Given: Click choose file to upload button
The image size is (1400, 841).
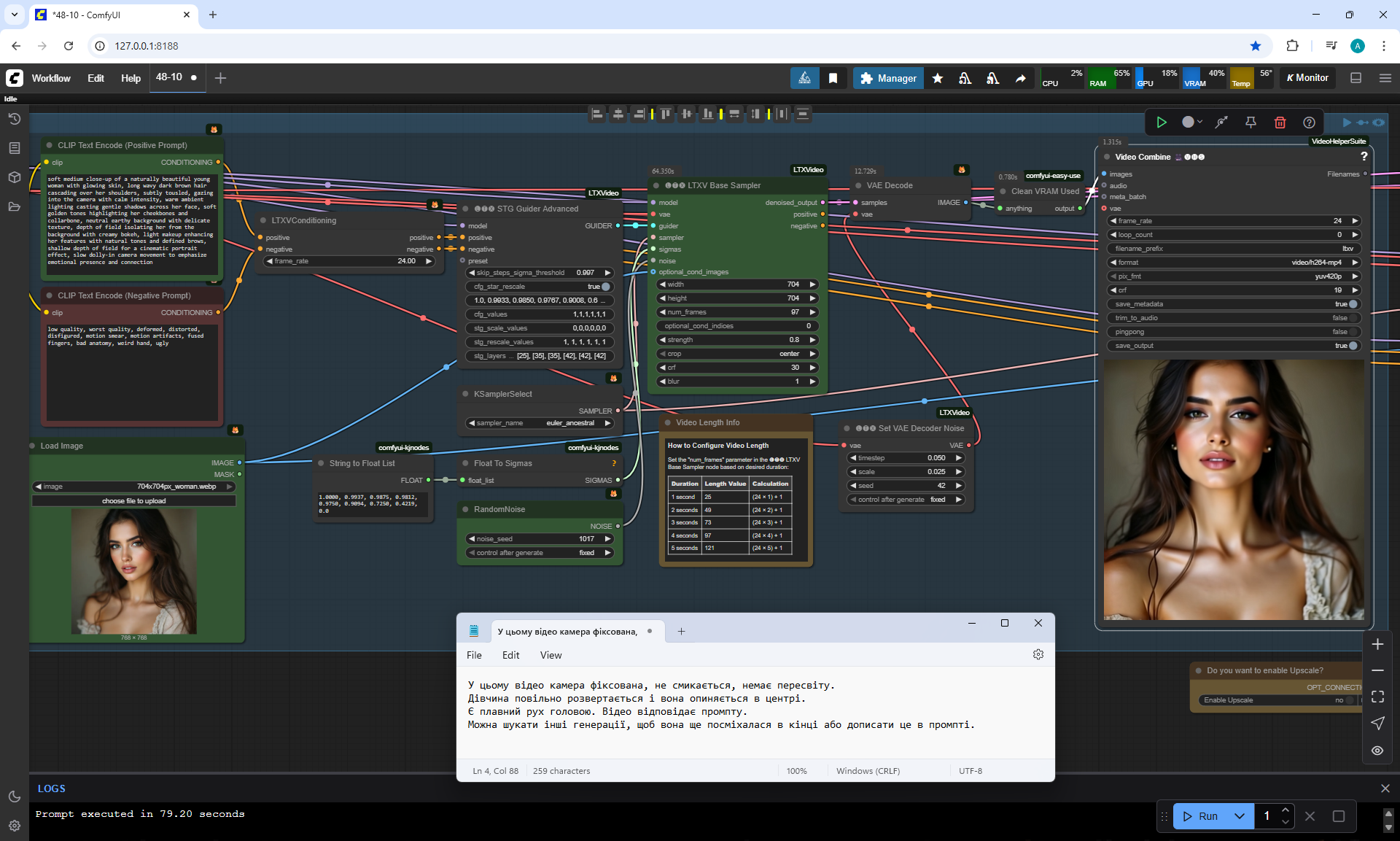Looking at the screenshot, I should coord(133,501).
